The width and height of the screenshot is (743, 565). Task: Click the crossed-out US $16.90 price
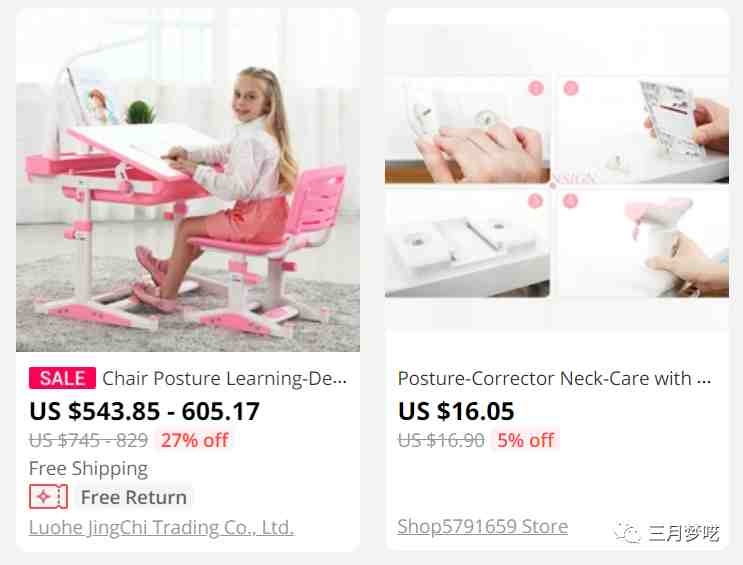(x=441, y=440)
